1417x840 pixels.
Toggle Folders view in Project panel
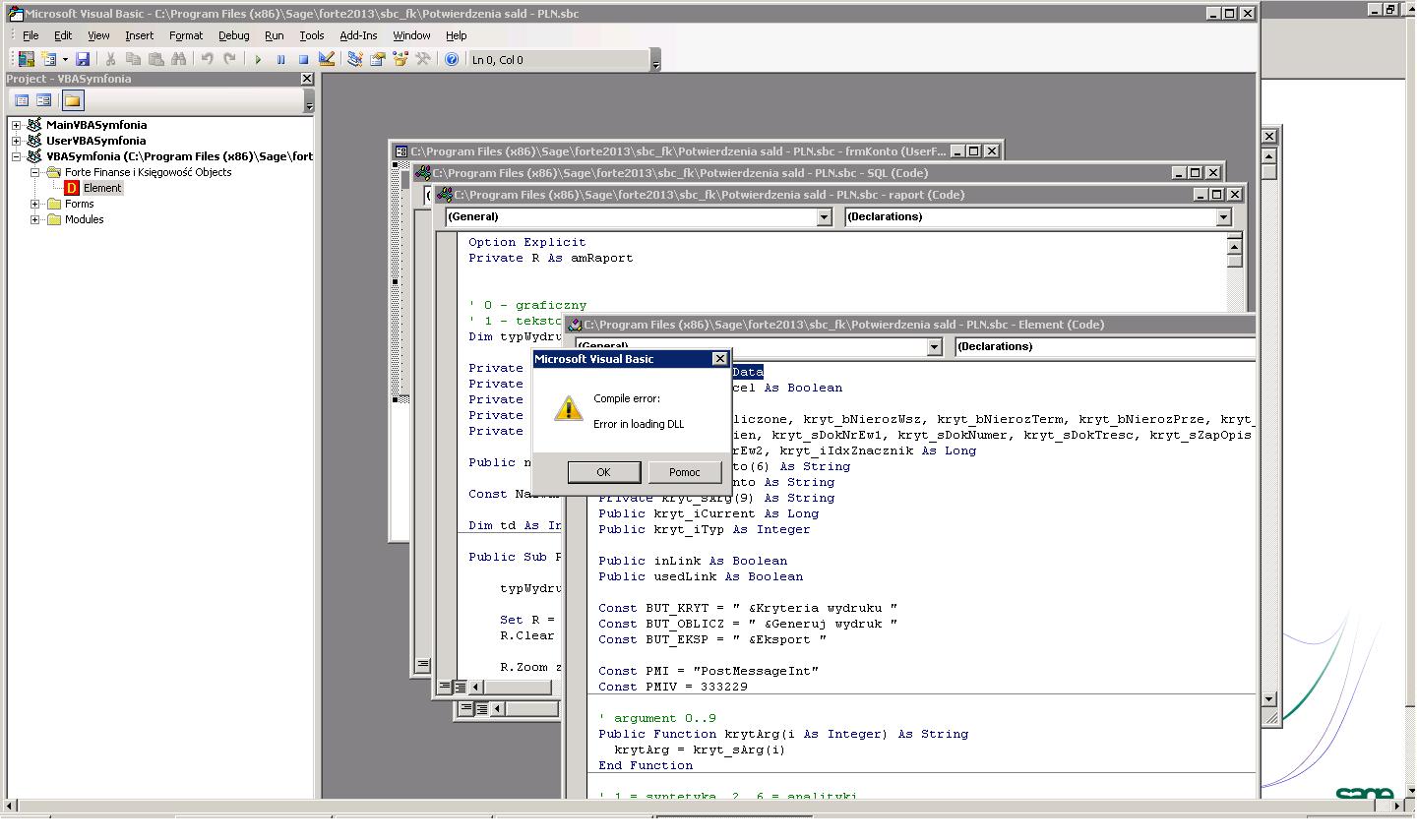pos(72,100)
